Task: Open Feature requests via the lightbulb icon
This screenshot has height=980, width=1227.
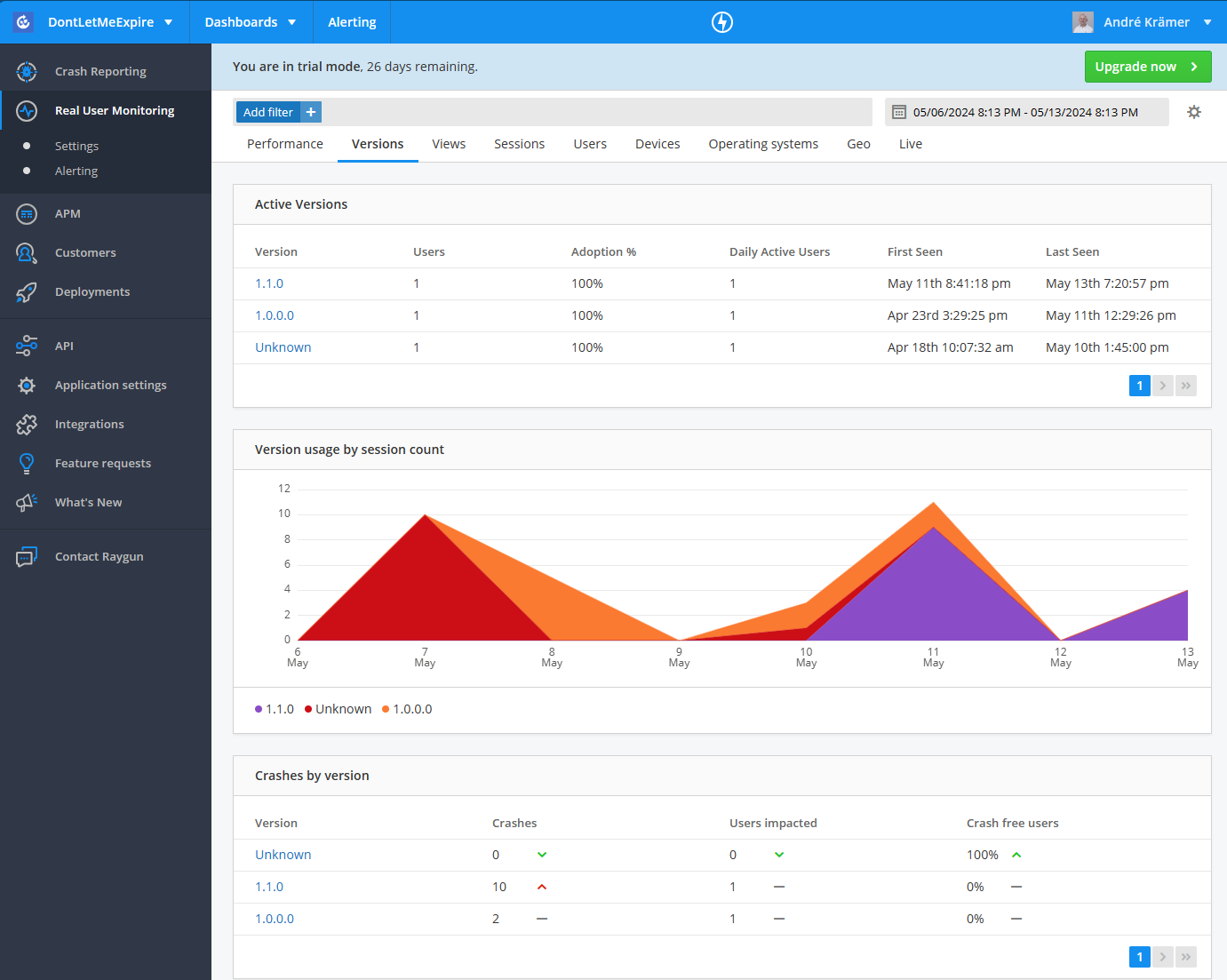Action: [x=27, y=463]
